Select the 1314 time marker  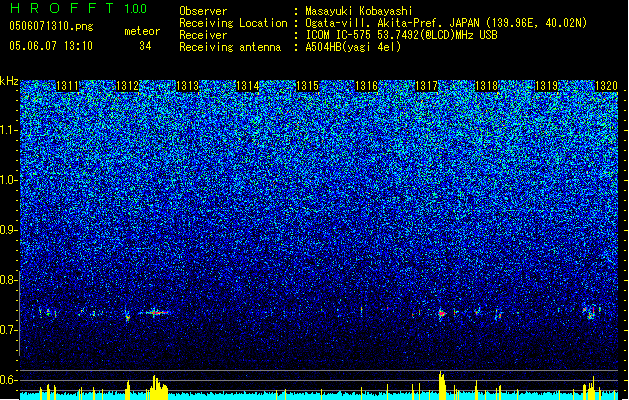tap(247, 86)
